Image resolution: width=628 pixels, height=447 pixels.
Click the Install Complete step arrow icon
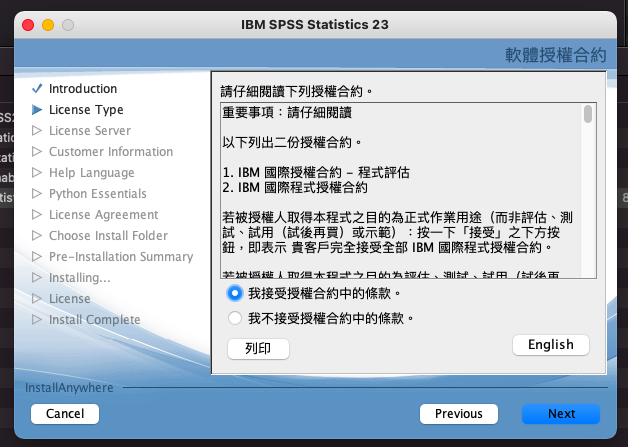click(x=37, y=319)
